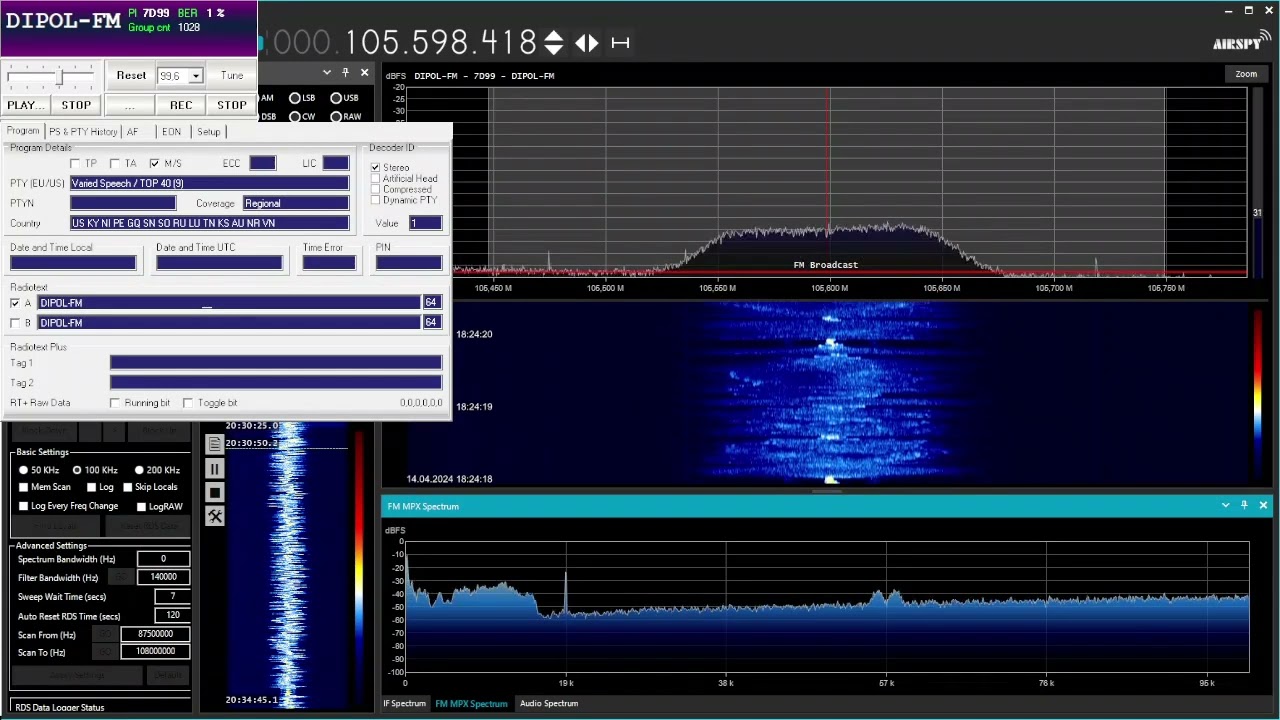Pin the FM MPX Spectrum panel
The height and width of the screenshot is (720, 1280).
coord(1244,505)
